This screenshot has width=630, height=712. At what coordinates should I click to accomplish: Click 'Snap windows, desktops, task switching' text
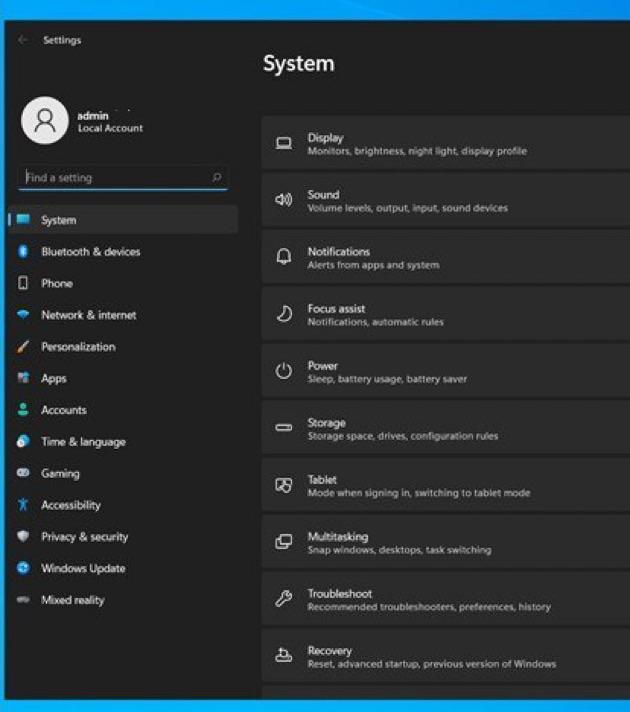pos(399,550)
